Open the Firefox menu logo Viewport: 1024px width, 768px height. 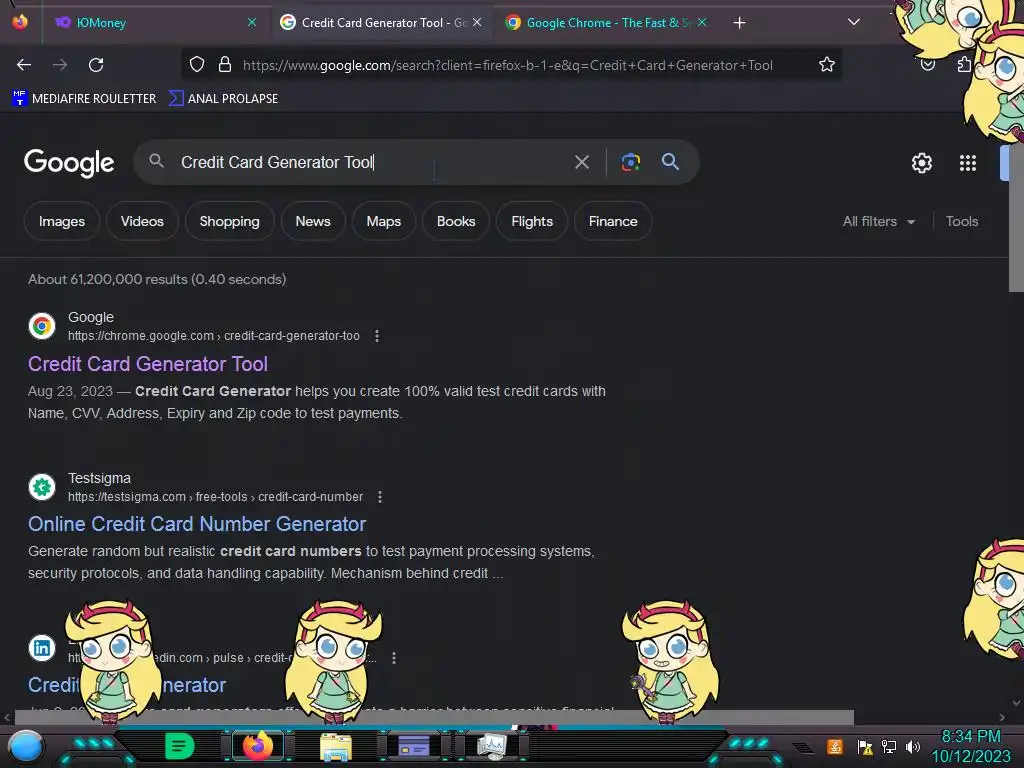coord(20,22)
